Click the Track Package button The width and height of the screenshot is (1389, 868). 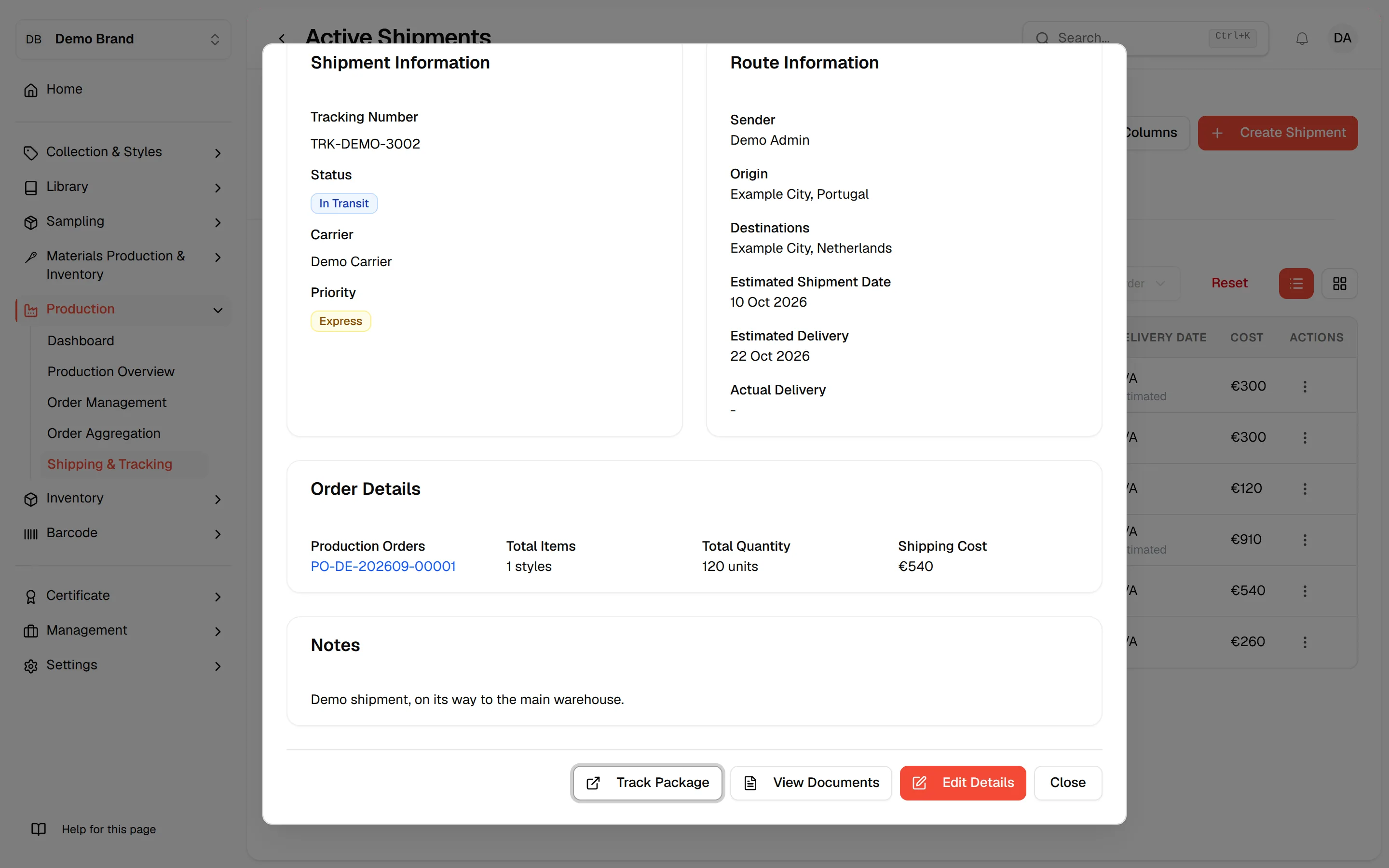[x=647, y=783]
